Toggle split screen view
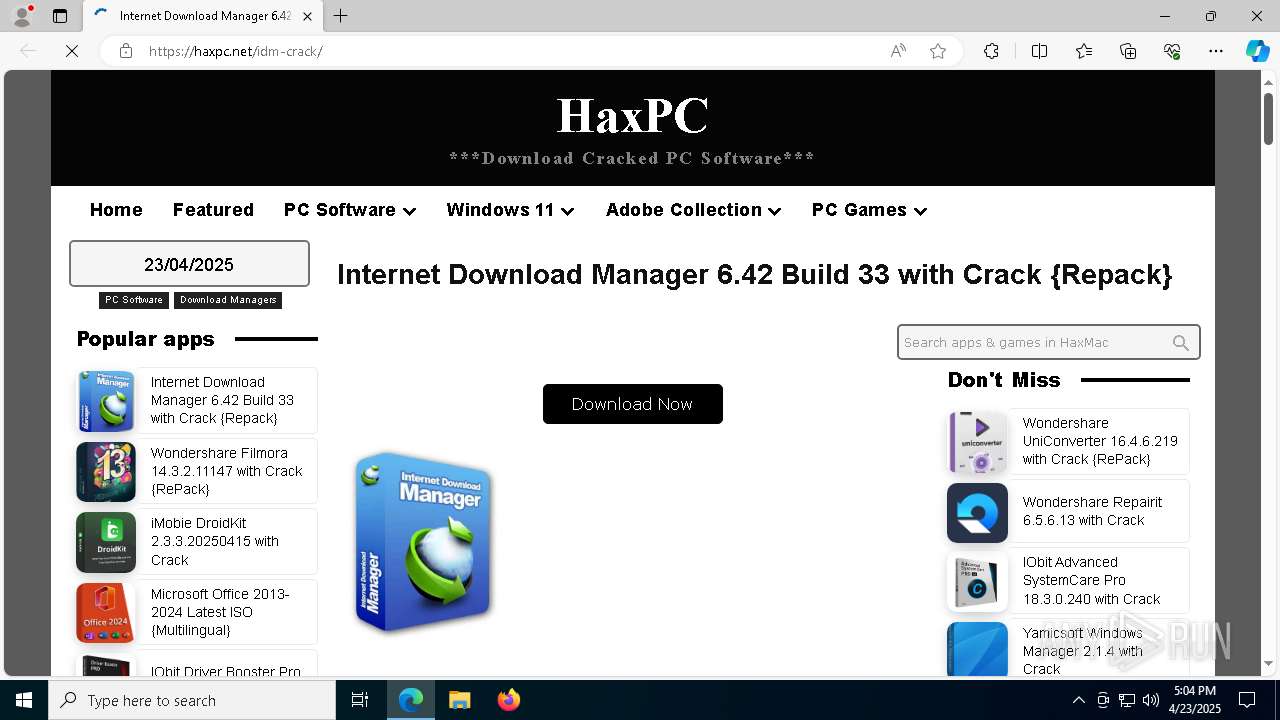 pyautogui.click(x=1039, y=51)
